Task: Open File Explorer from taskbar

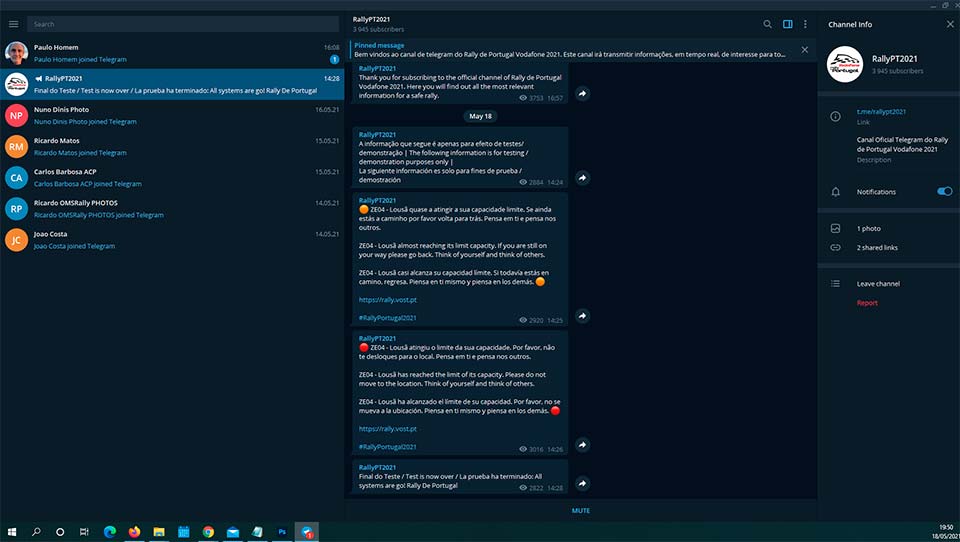Action: [x=159, y=532]
